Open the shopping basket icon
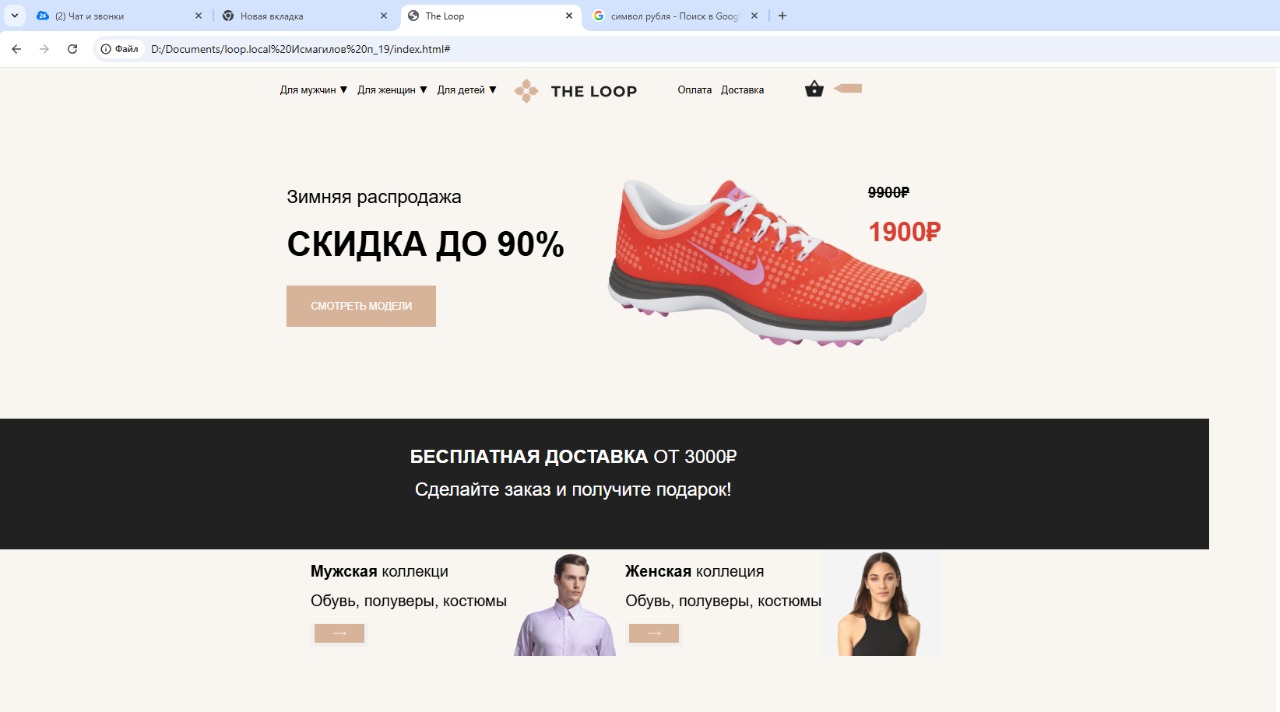 click(814, 89)
